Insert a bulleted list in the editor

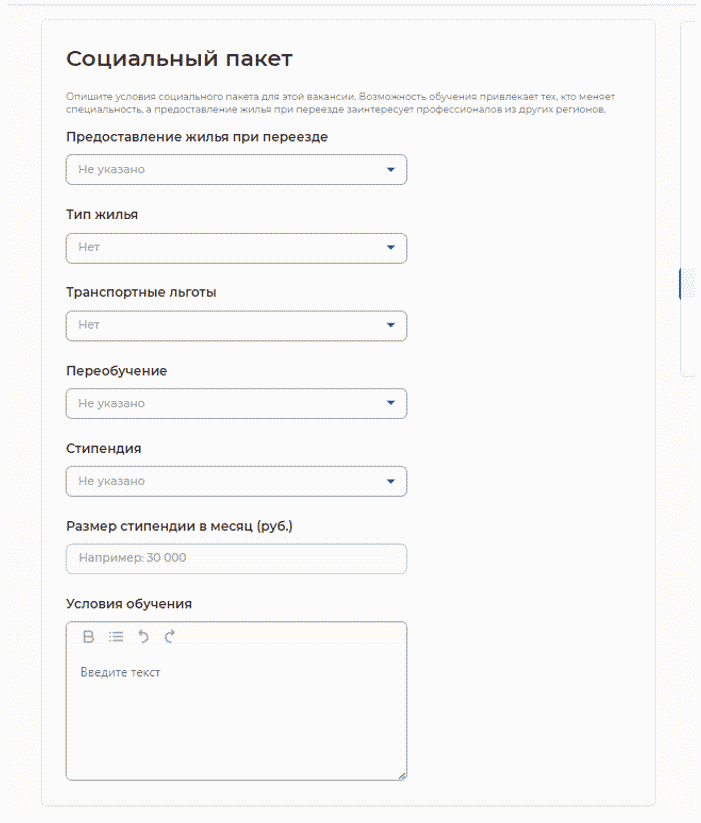(116, 636)
